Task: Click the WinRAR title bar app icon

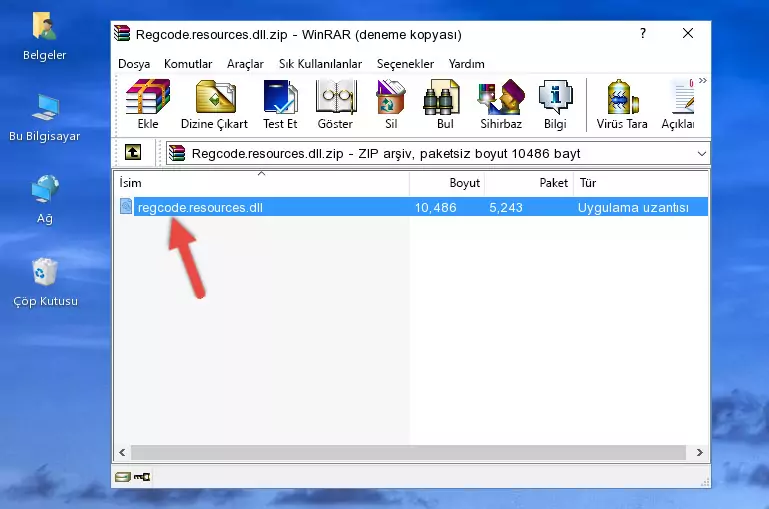Action: [122, 33]
